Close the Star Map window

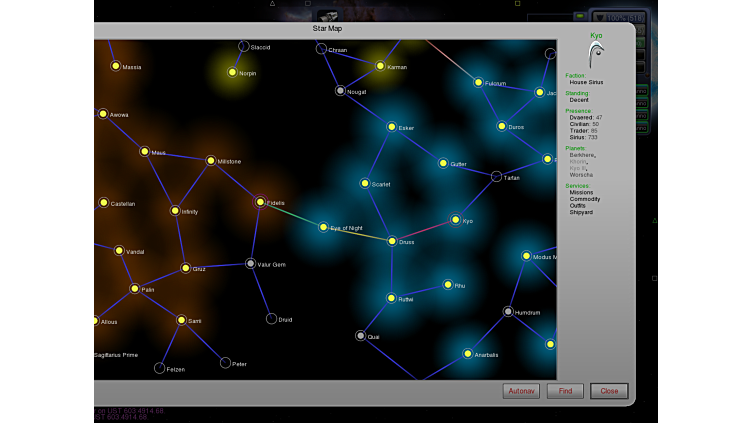click(609, 391)
